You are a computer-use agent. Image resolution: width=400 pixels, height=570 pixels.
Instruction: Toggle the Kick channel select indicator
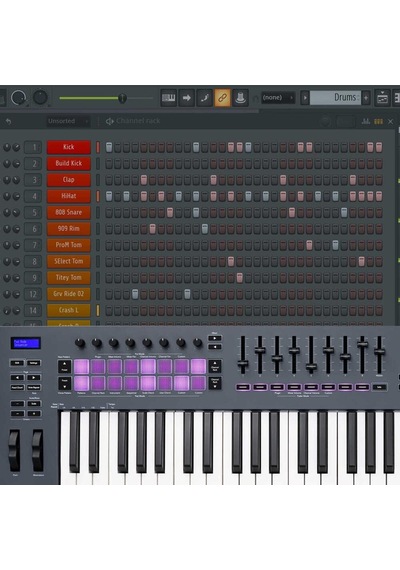coord(98,147)
